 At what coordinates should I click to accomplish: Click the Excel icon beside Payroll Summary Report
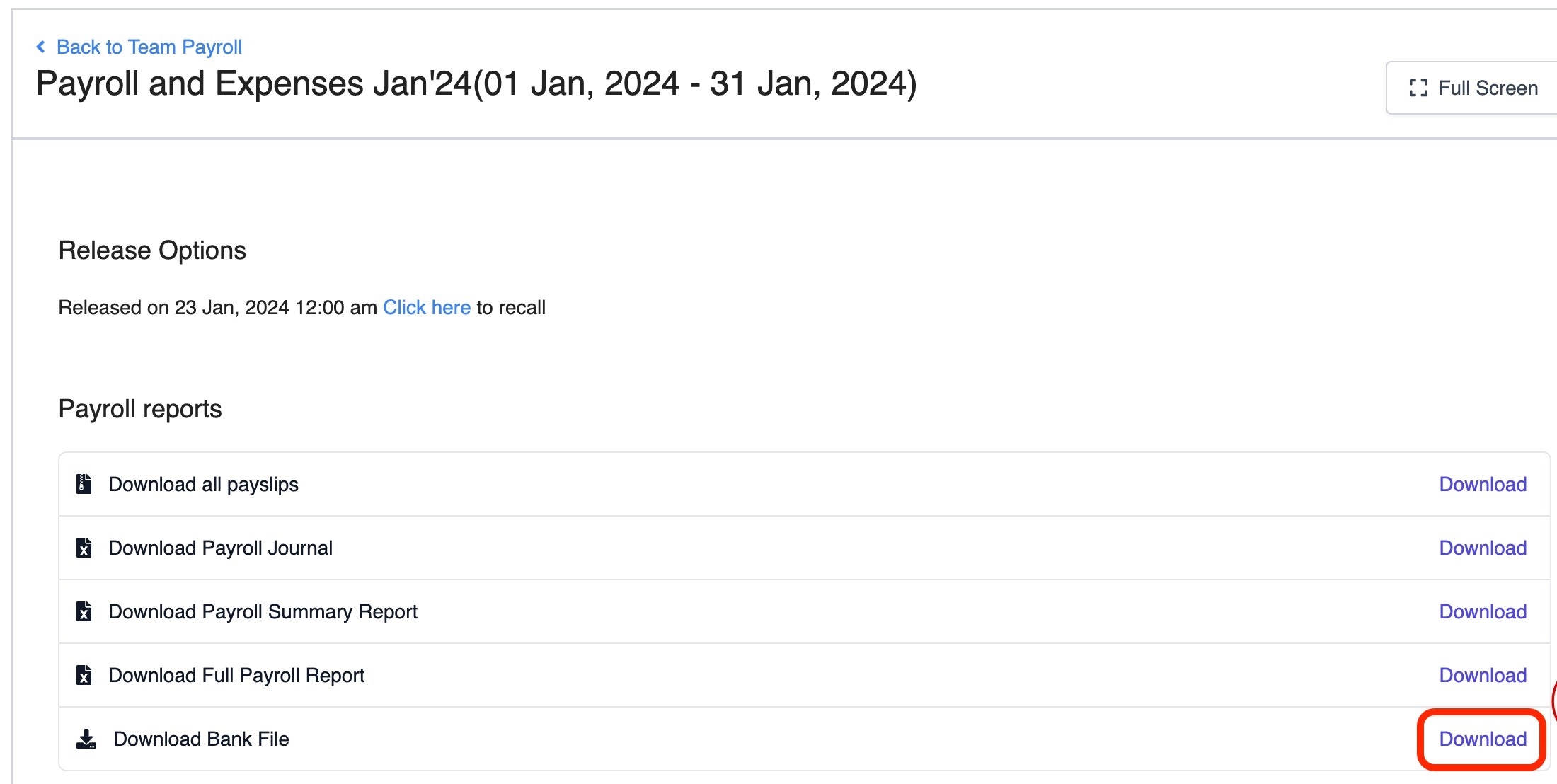click(84, 611)
